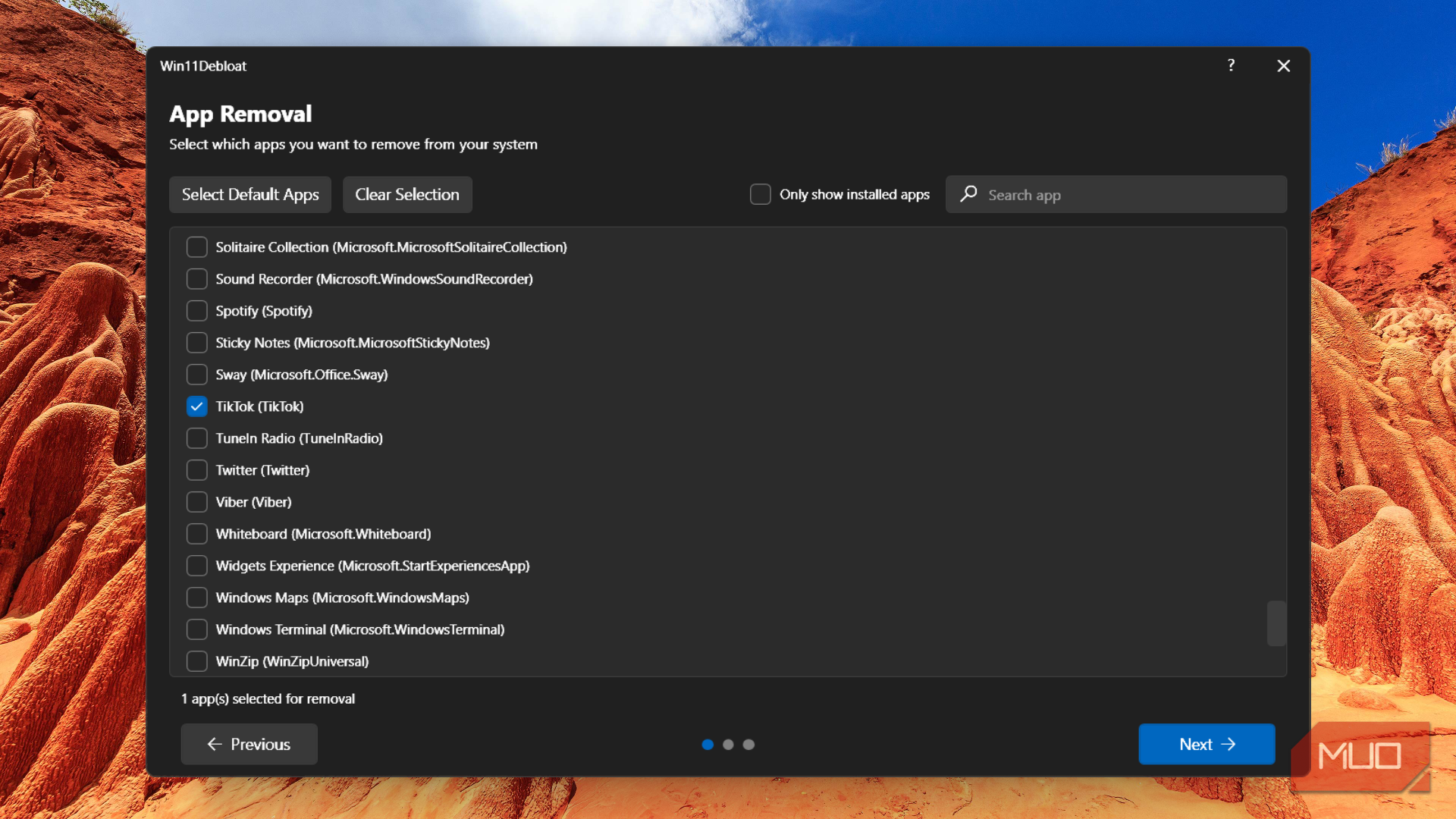Check the Sound Recorder checkbox
This screenshot has height=819, width=1456.
point(197,279)
